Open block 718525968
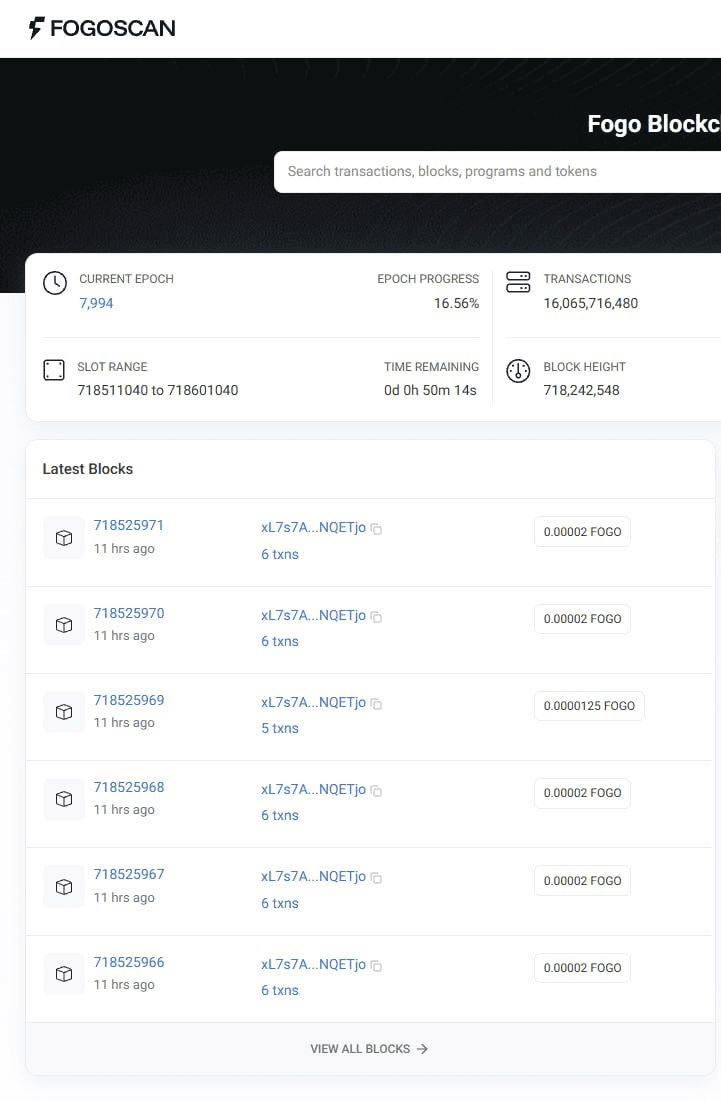This screenshot has width=721, height=1101. click(129, 787)
